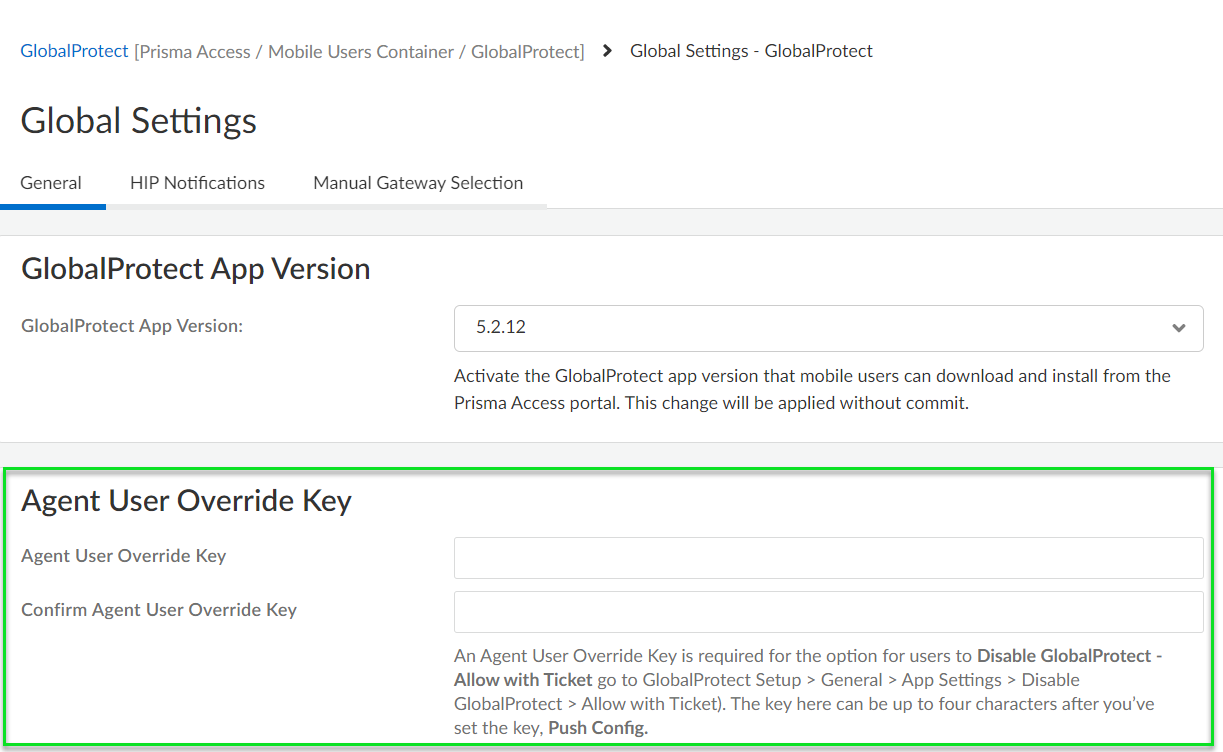1223x752 pixels.
Task: Click the GlobalProtect App Version section heading
Action: (196, 269)
